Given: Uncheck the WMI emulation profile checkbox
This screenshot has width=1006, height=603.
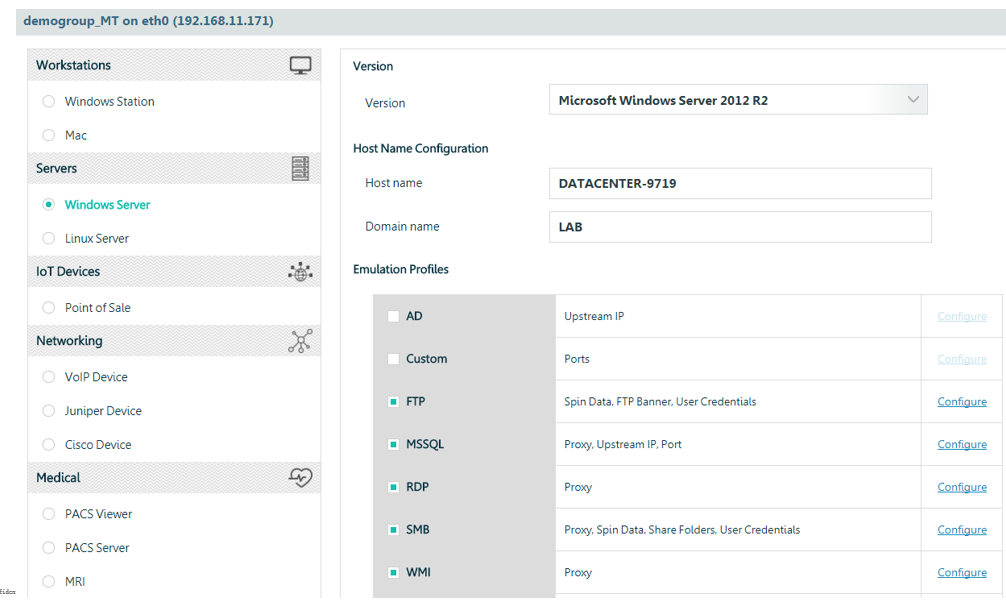Looking at the screenshot, I should pos(393,572).
